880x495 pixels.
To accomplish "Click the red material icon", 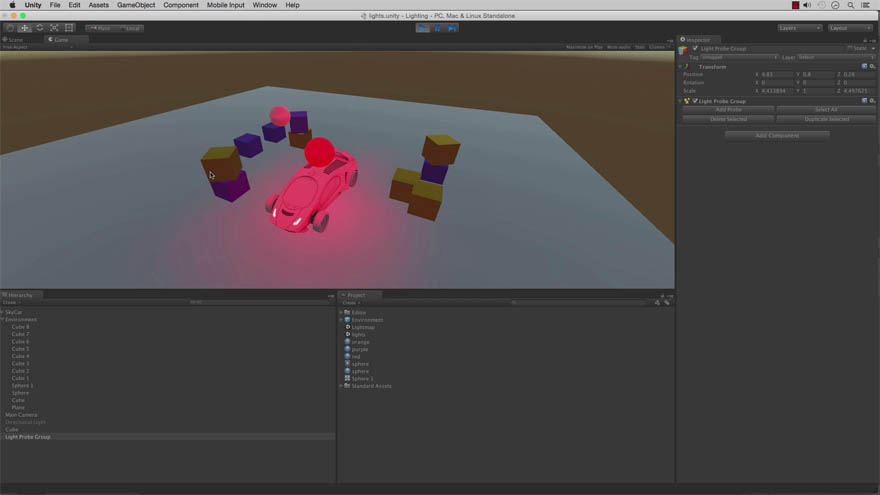I will click(x=347, y=356).
